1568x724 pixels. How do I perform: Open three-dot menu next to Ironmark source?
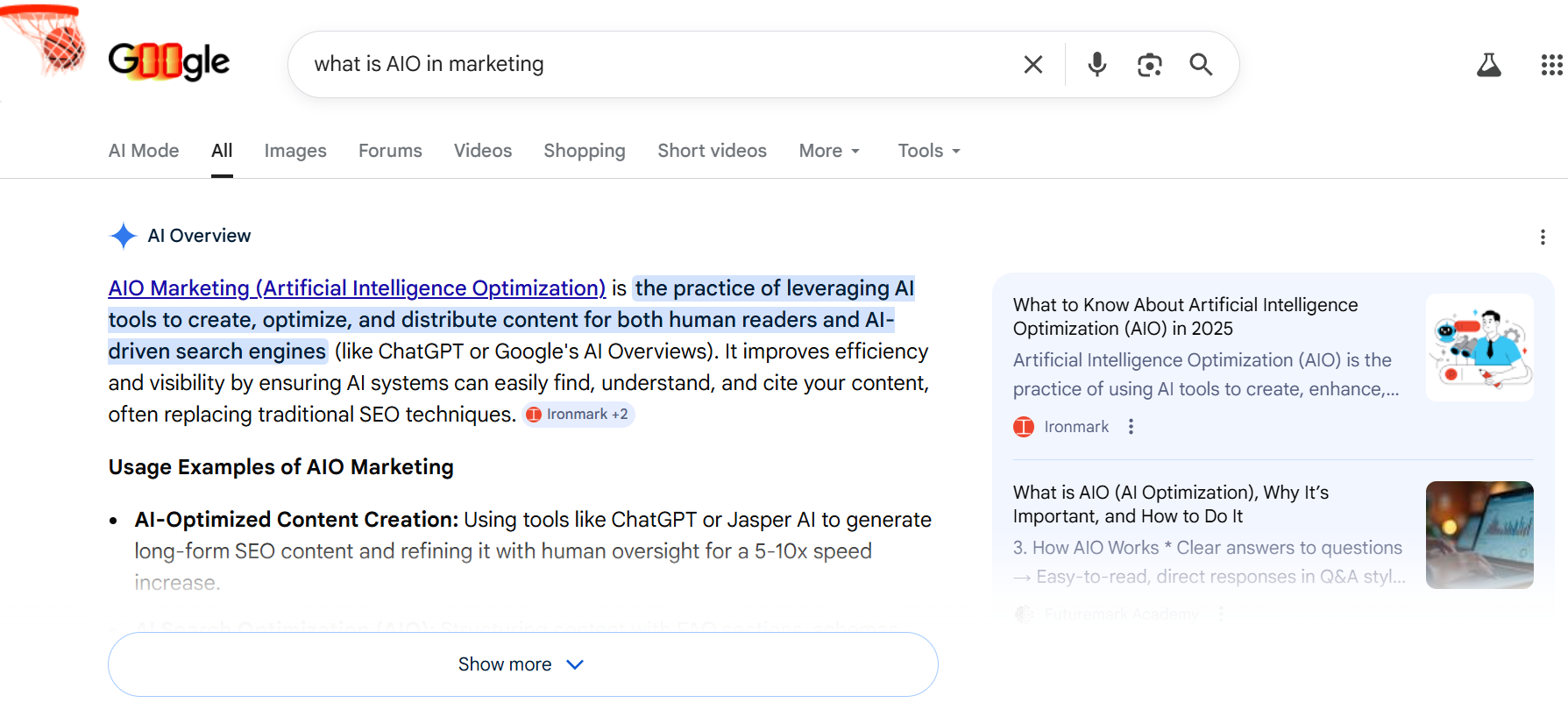coord(1131,427)
